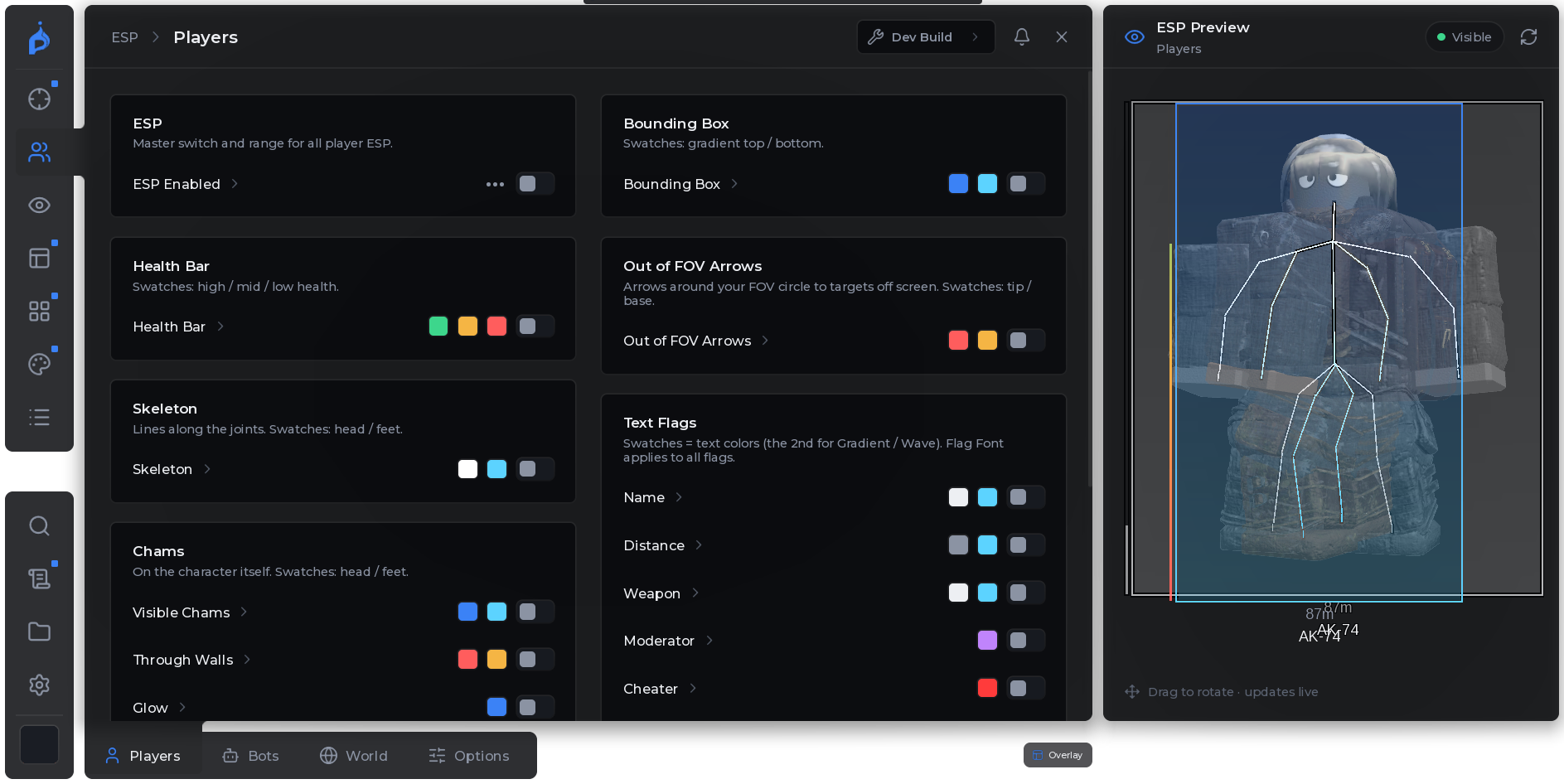Open the palette theme sidebar icon
Viewport: 1564px width, 784px height.
(39, 364)
